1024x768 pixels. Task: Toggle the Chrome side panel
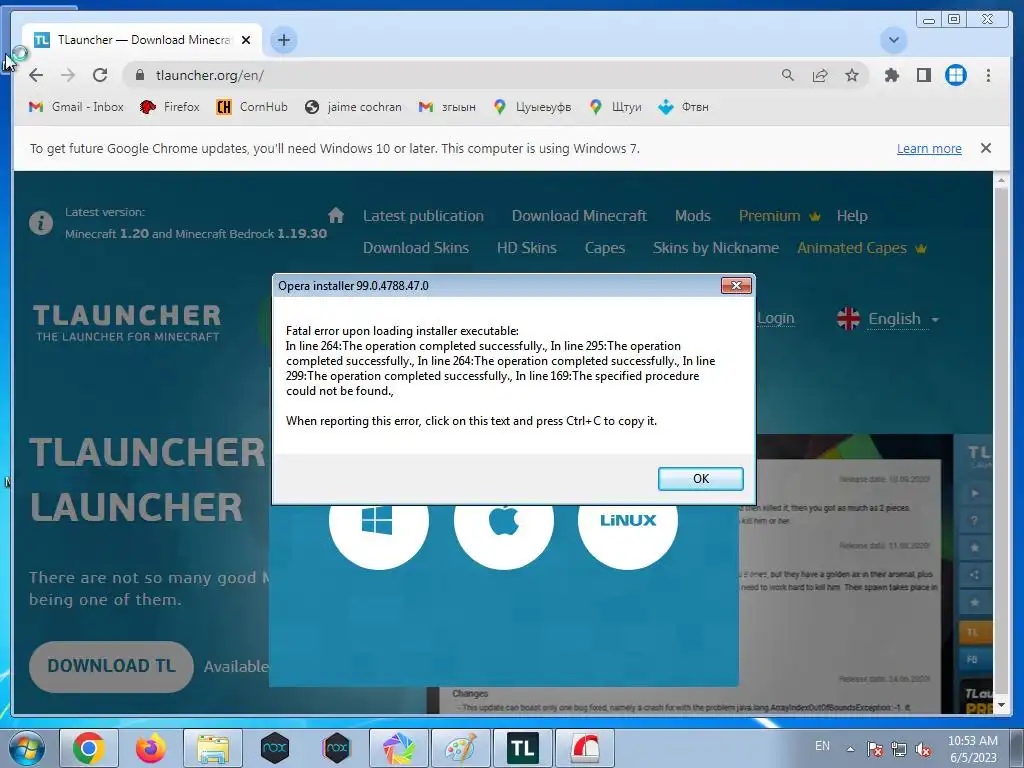tap(923, 75)
